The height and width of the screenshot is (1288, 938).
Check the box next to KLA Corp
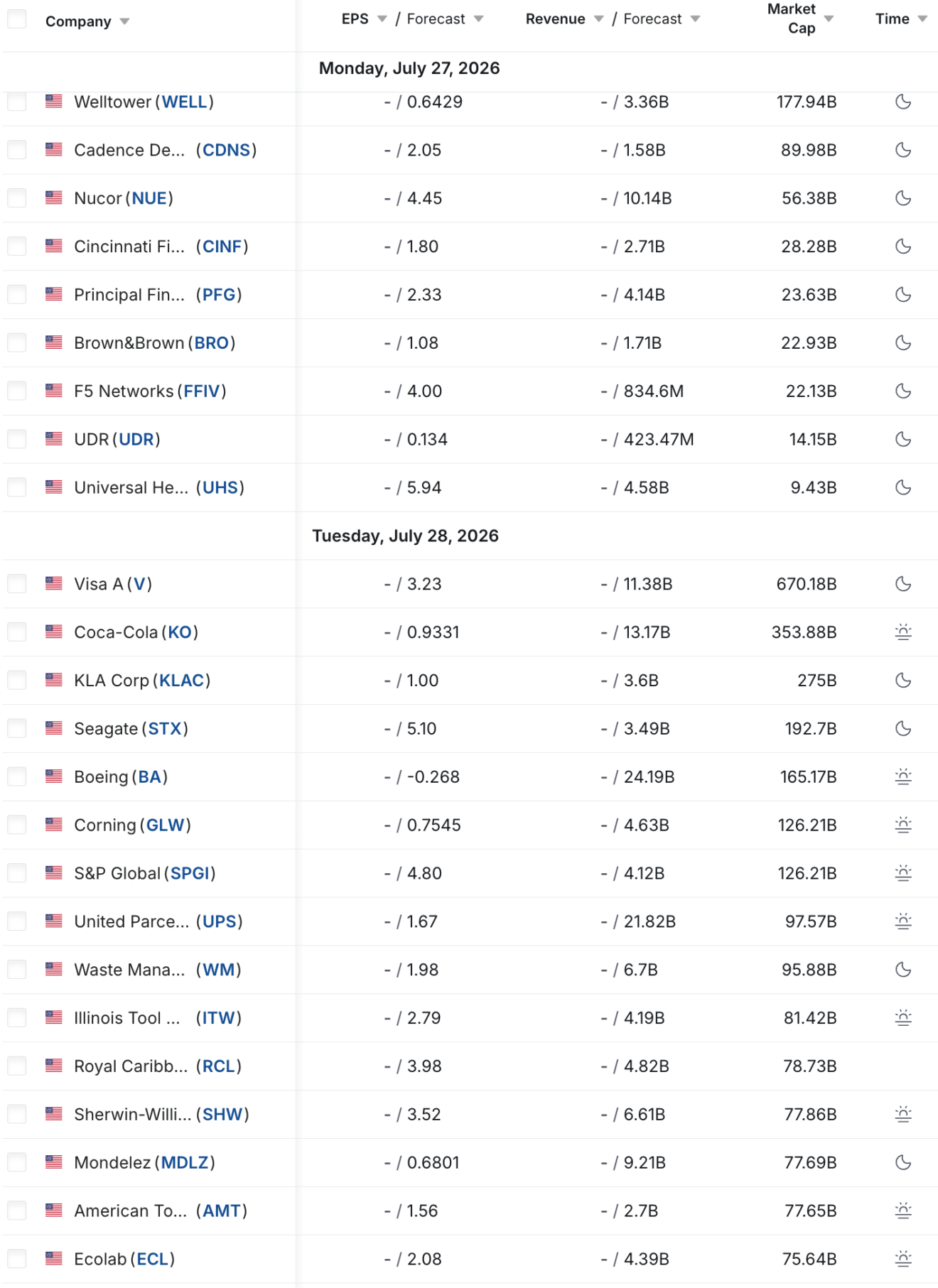(17, 680)
